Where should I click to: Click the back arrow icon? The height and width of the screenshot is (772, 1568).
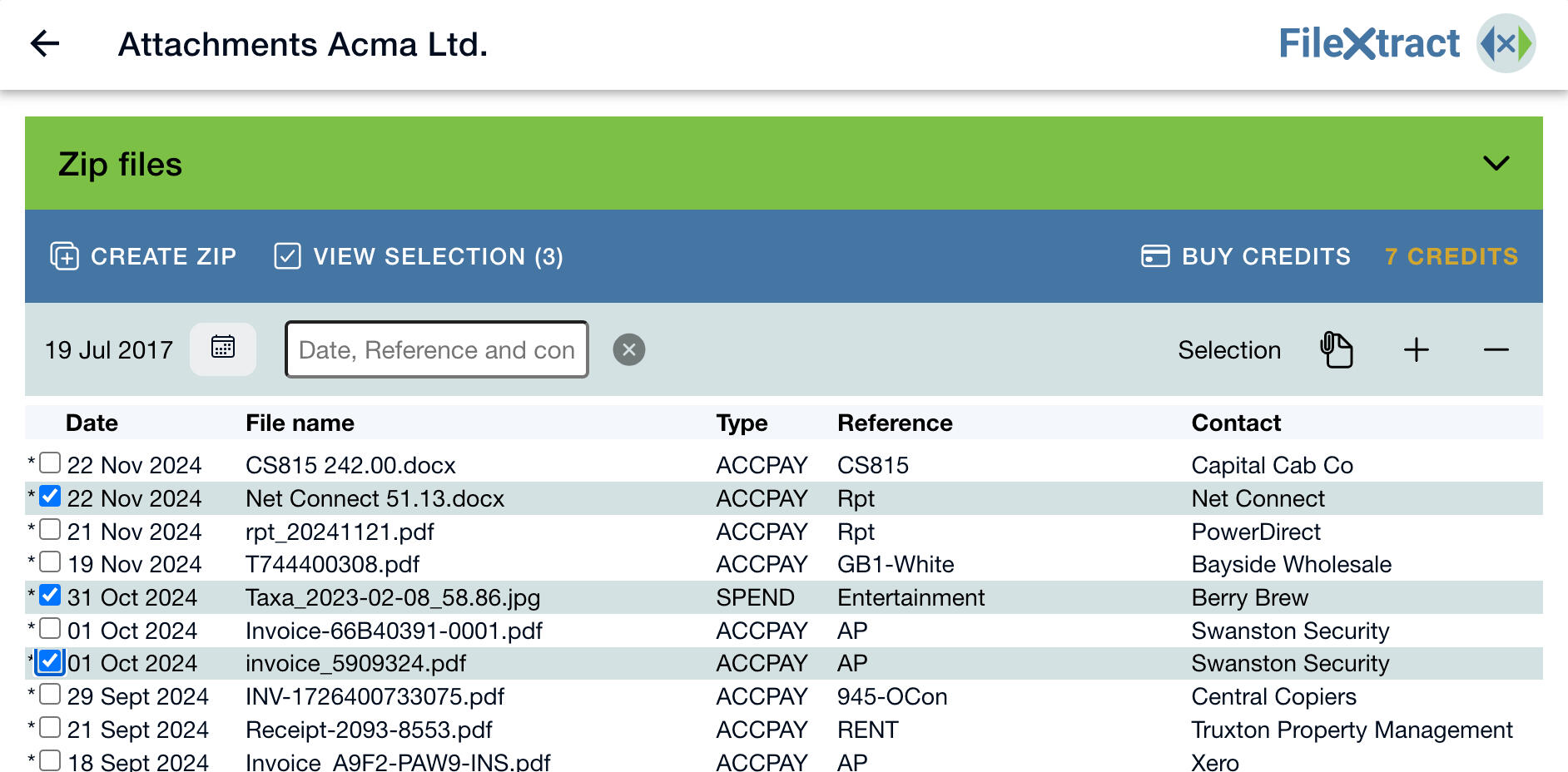pos(45,43)
